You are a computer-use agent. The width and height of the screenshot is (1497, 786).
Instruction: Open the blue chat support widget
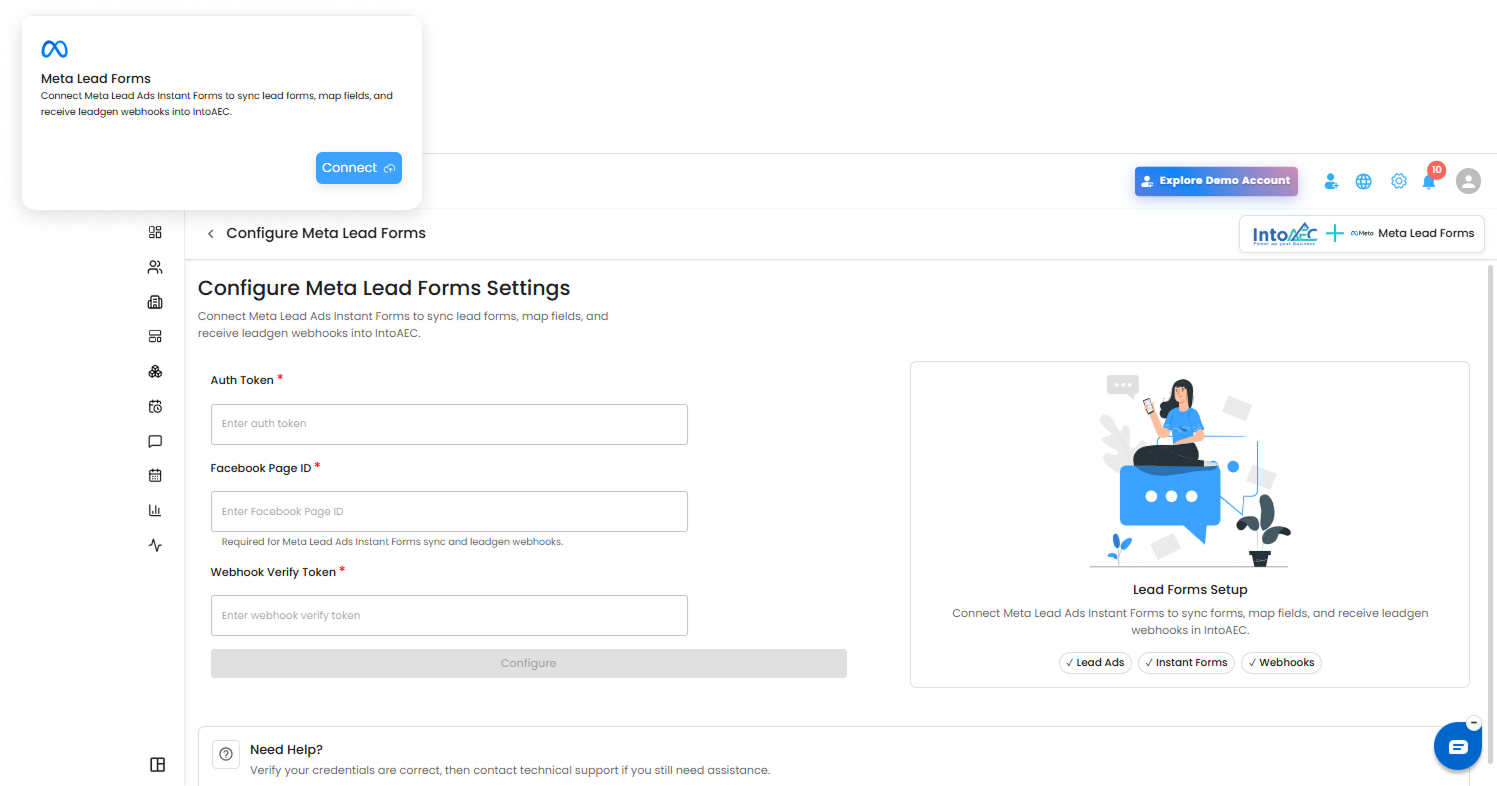[1457, 746]
